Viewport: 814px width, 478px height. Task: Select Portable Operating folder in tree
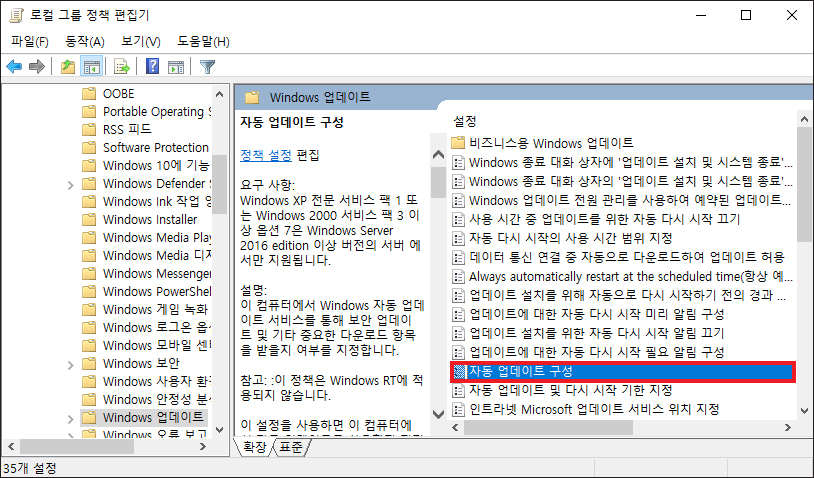tap(157, 112)
